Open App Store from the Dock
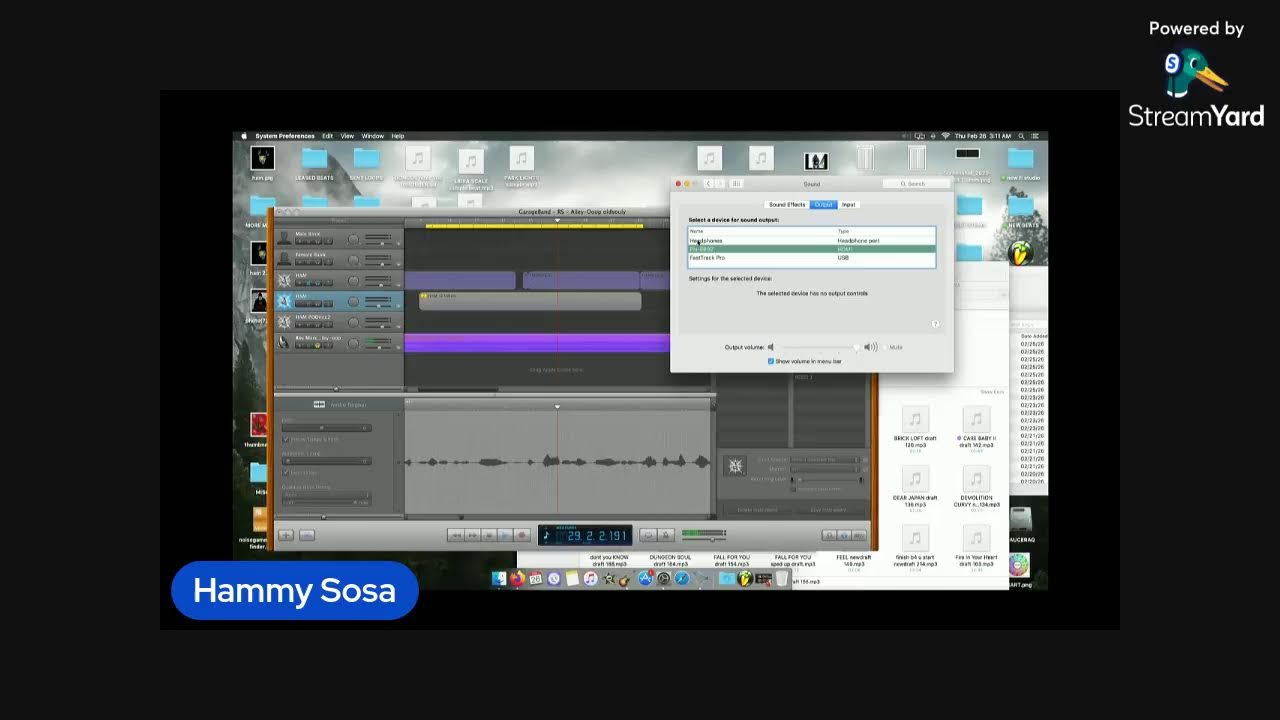1280x720 pixels. pyautogui.click(x=645, y=578)
